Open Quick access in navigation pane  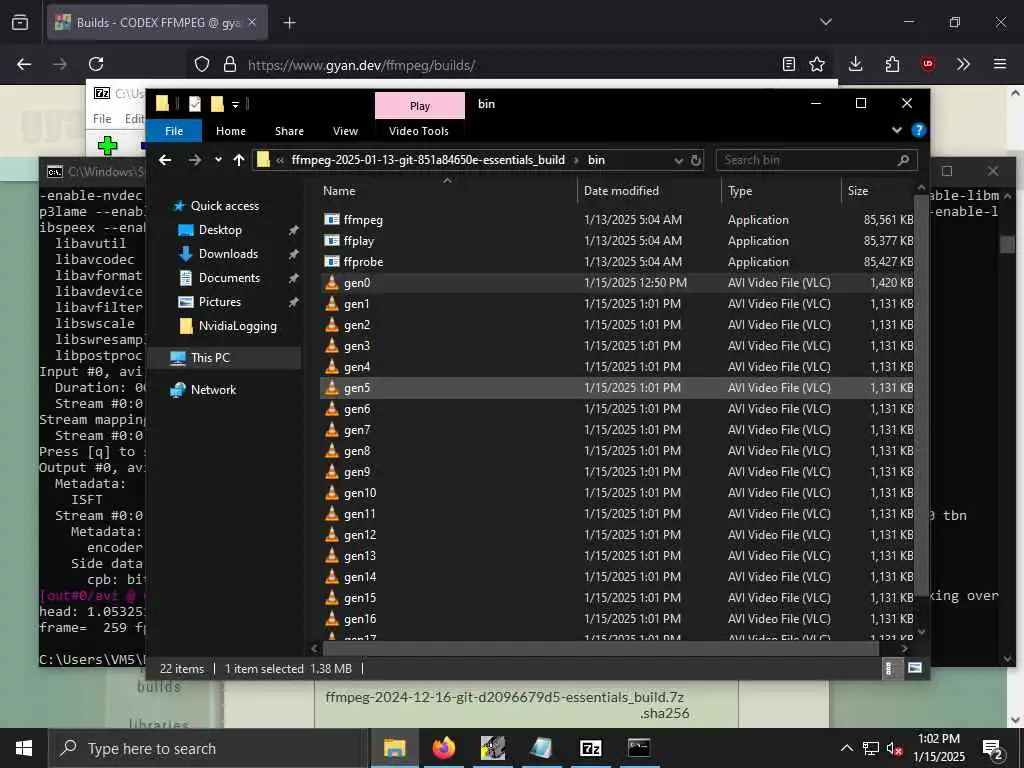tap(225, 206)
